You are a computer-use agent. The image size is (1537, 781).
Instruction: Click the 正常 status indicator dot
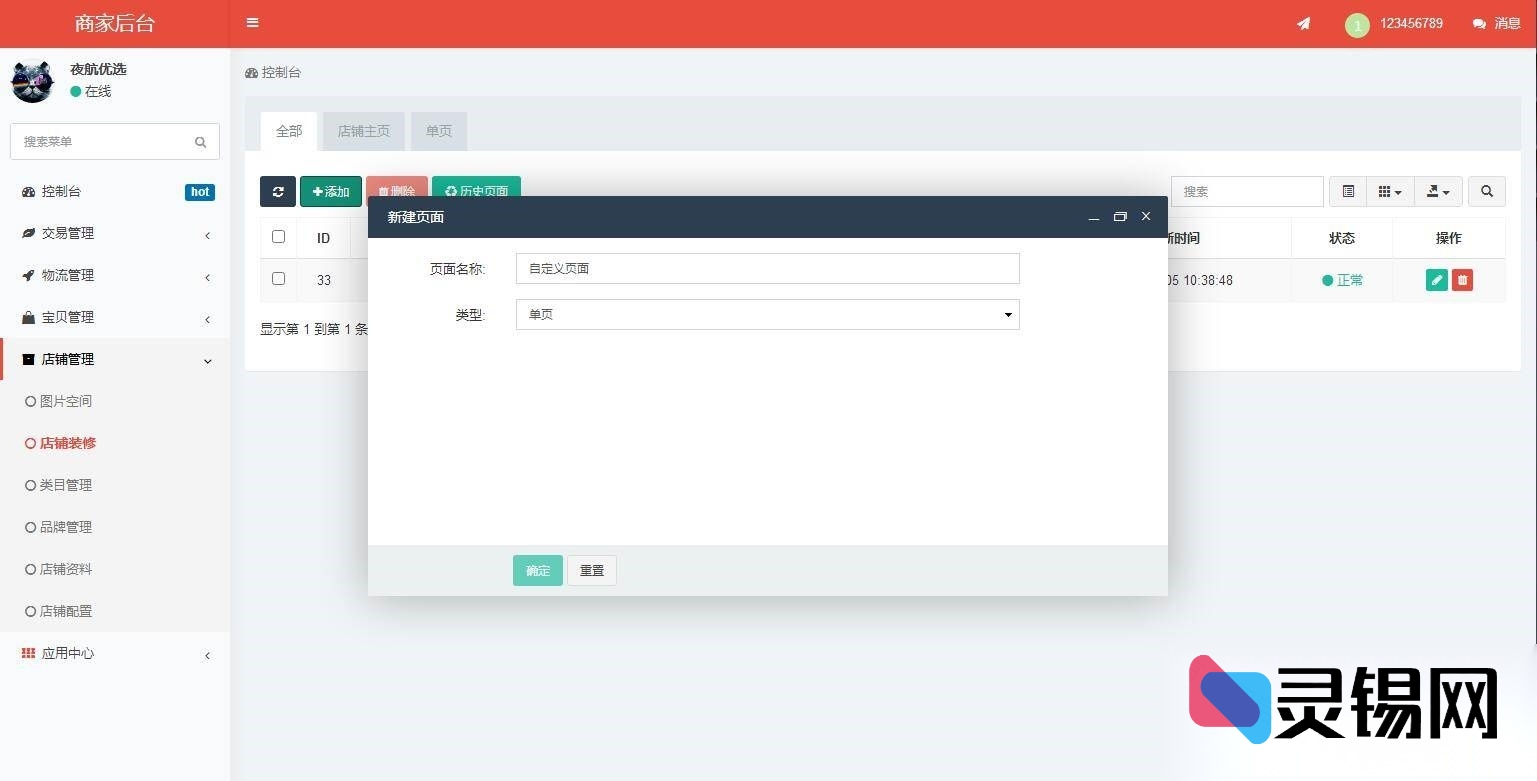[x=1327, y=280]
